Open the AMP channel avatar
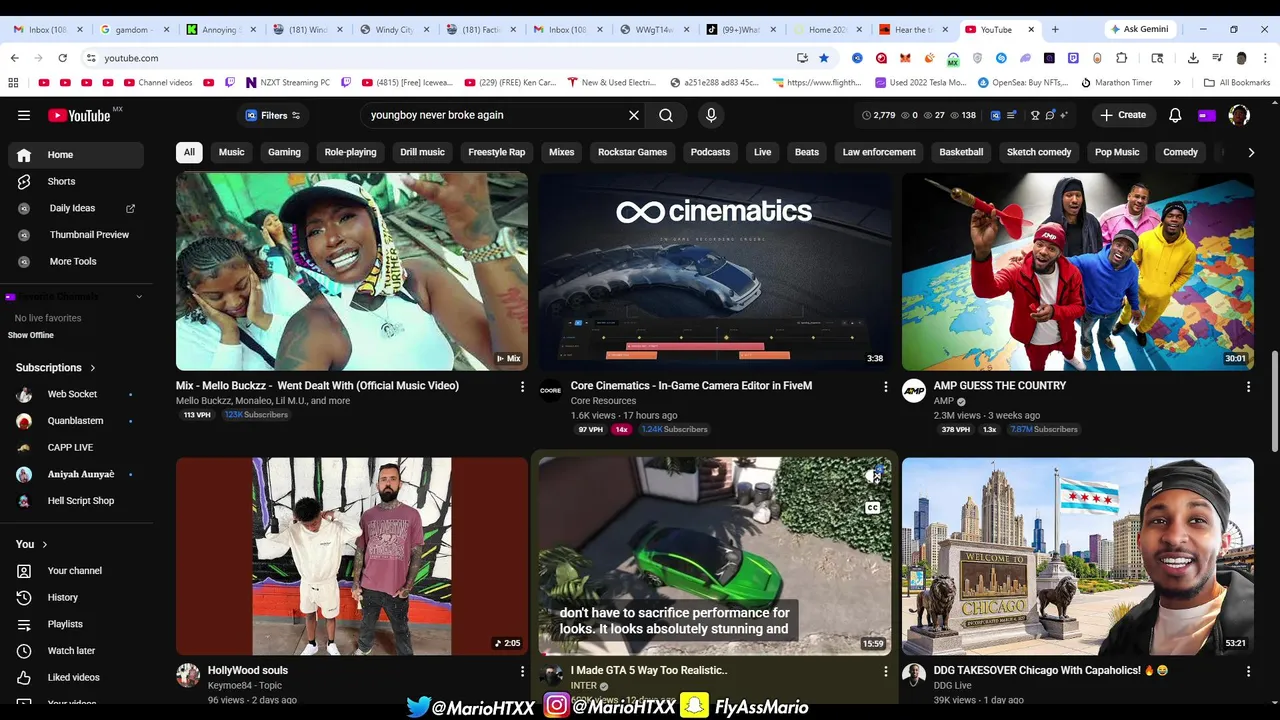 [x=914, y=392]
